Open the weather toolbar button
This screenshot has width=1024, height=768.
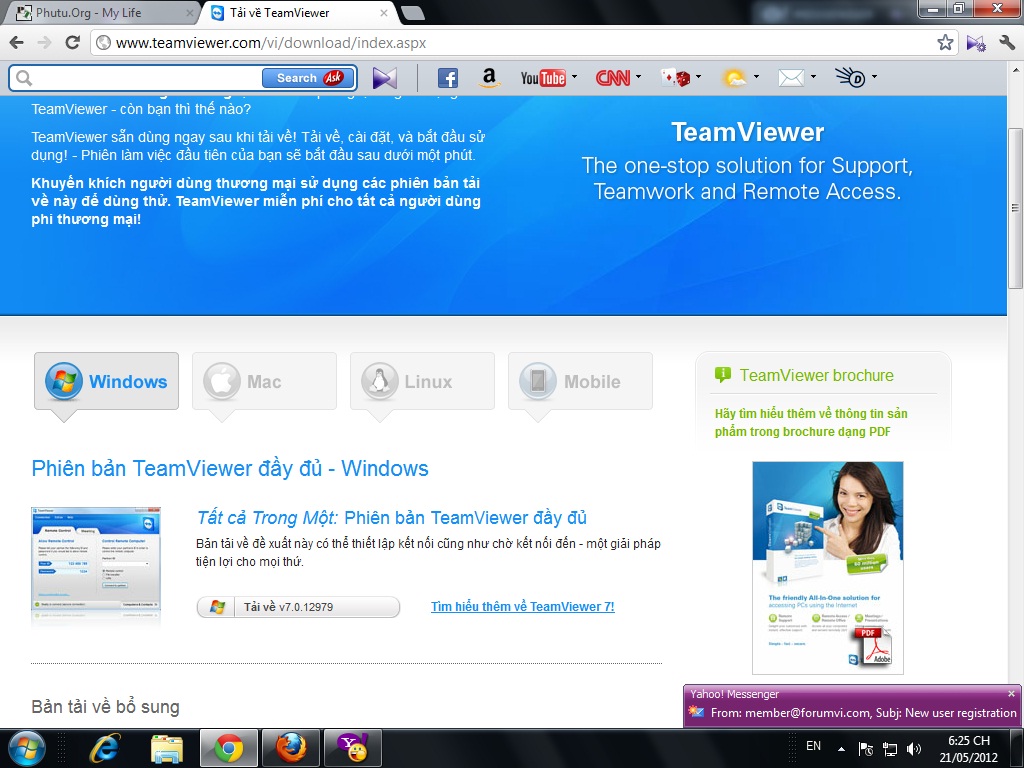pyautogui.click(x=735, y=78)
